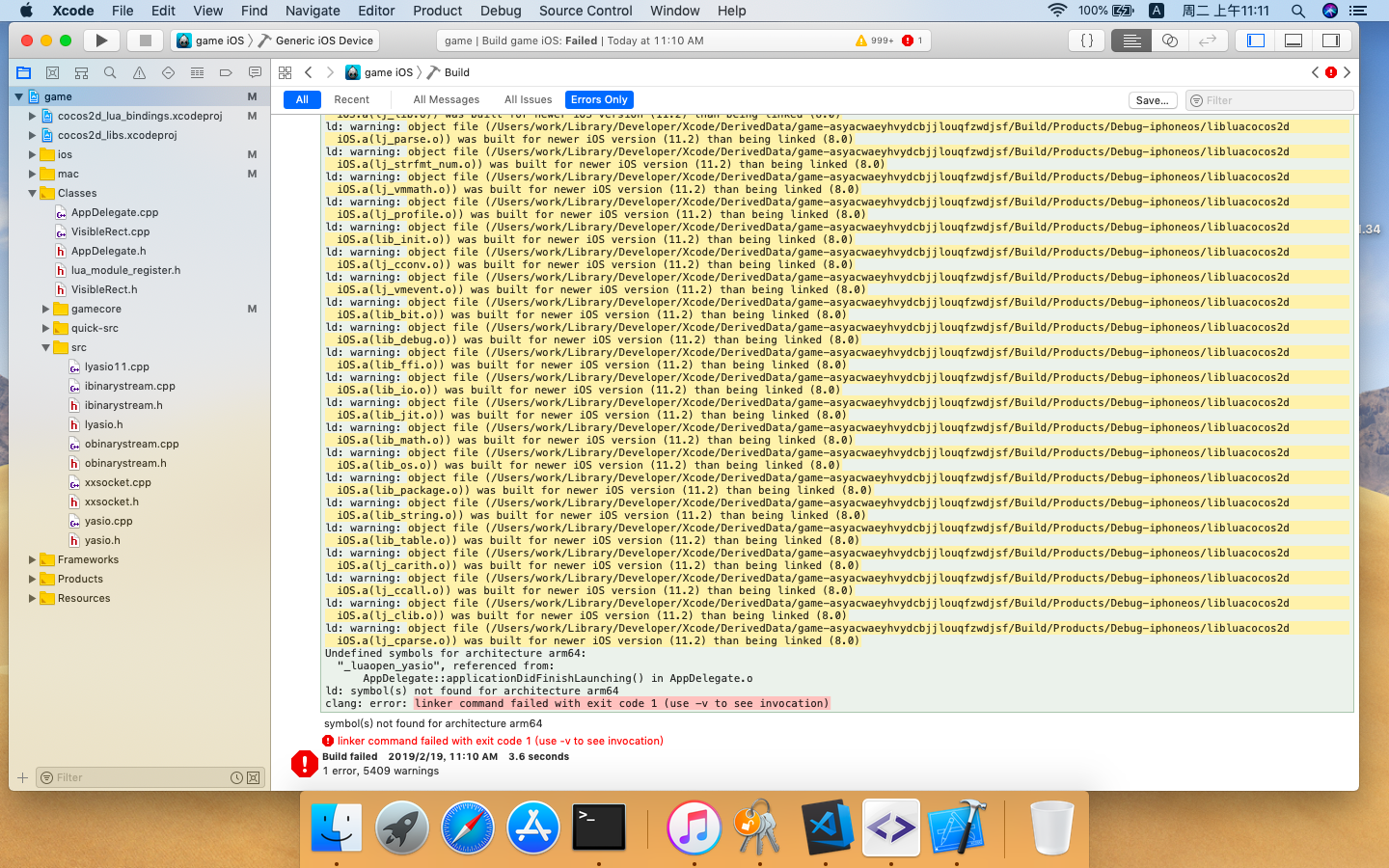Screen dimensions: 1389x868
Task: Open the Test navigator
Action: pos(168,72)
